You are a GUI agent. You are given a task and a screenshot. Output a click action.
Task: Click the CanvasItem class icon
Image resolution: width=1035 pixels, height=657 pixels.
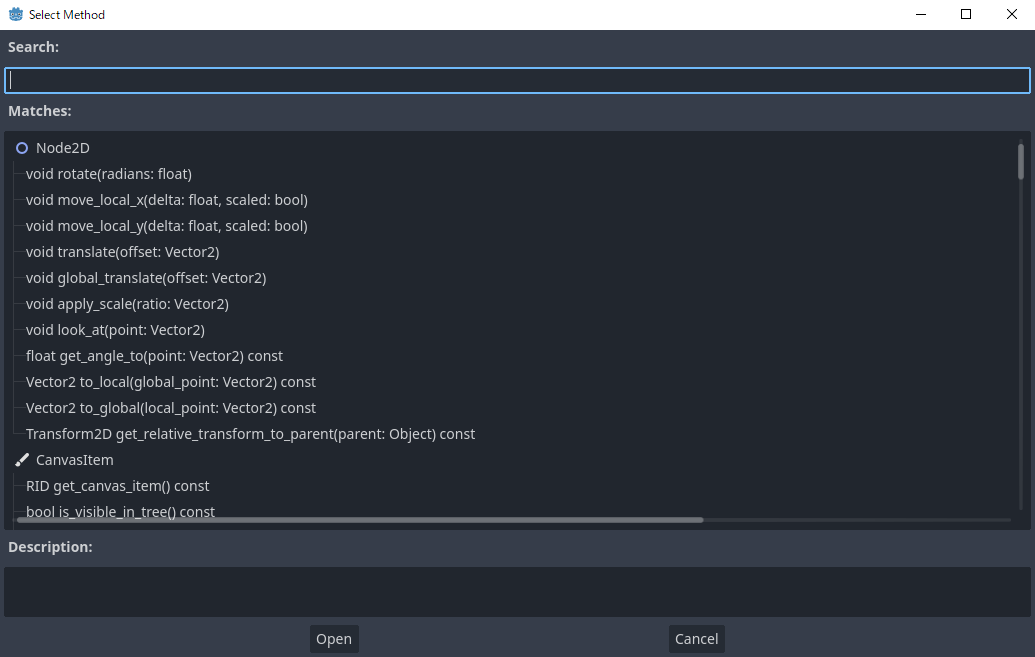(21, 459)
